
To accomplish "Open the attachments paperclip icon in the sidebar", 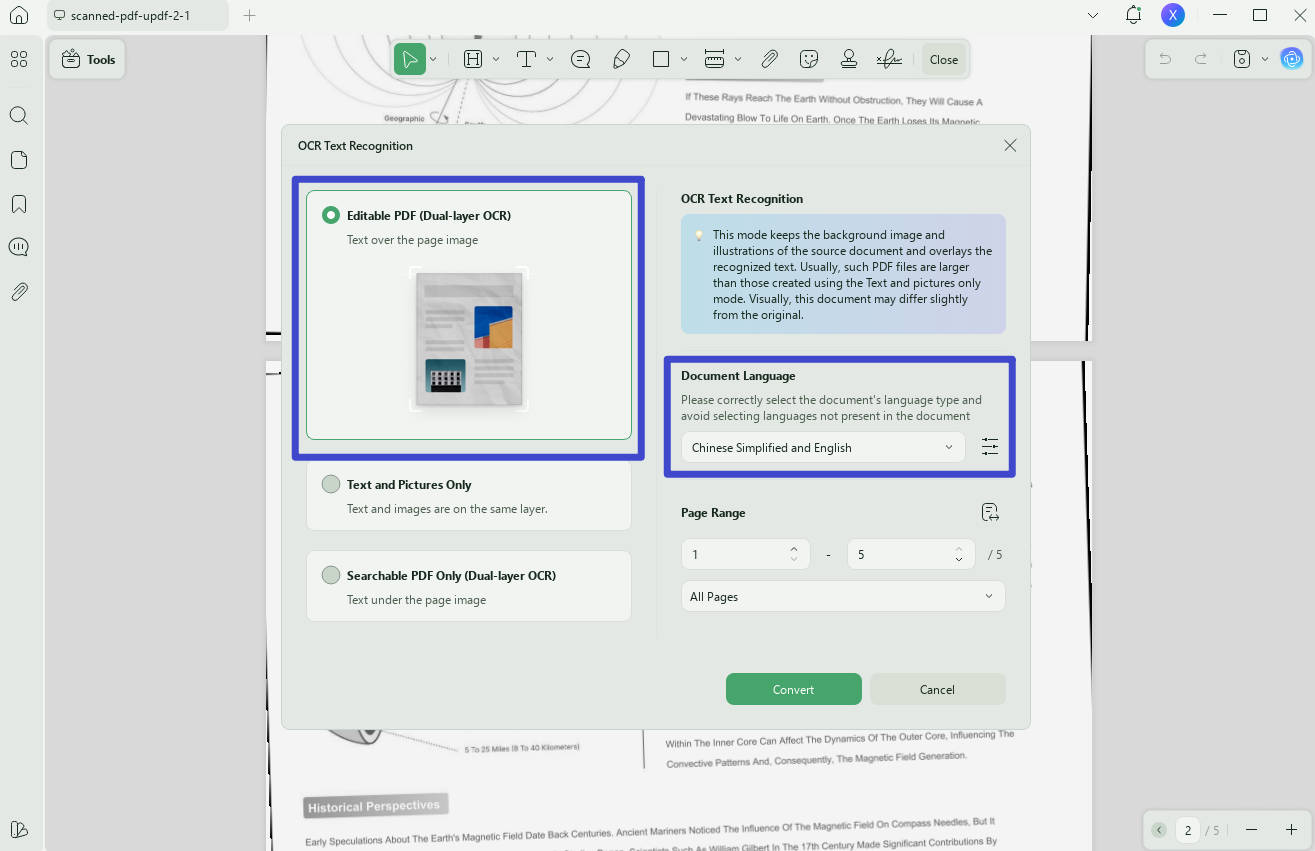I will pos(18,292).
